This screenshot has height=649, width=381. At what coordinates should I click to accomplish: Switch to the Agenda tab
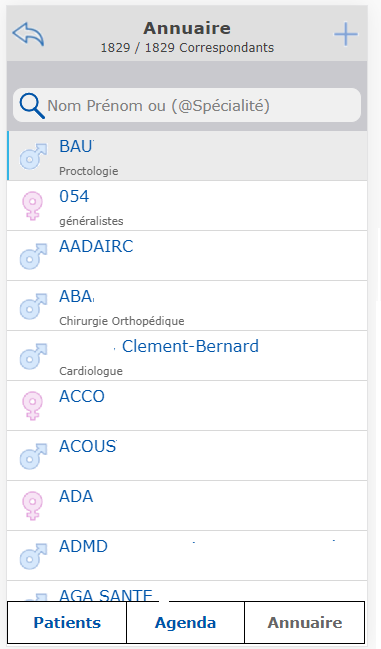click(x=185, y=623)
